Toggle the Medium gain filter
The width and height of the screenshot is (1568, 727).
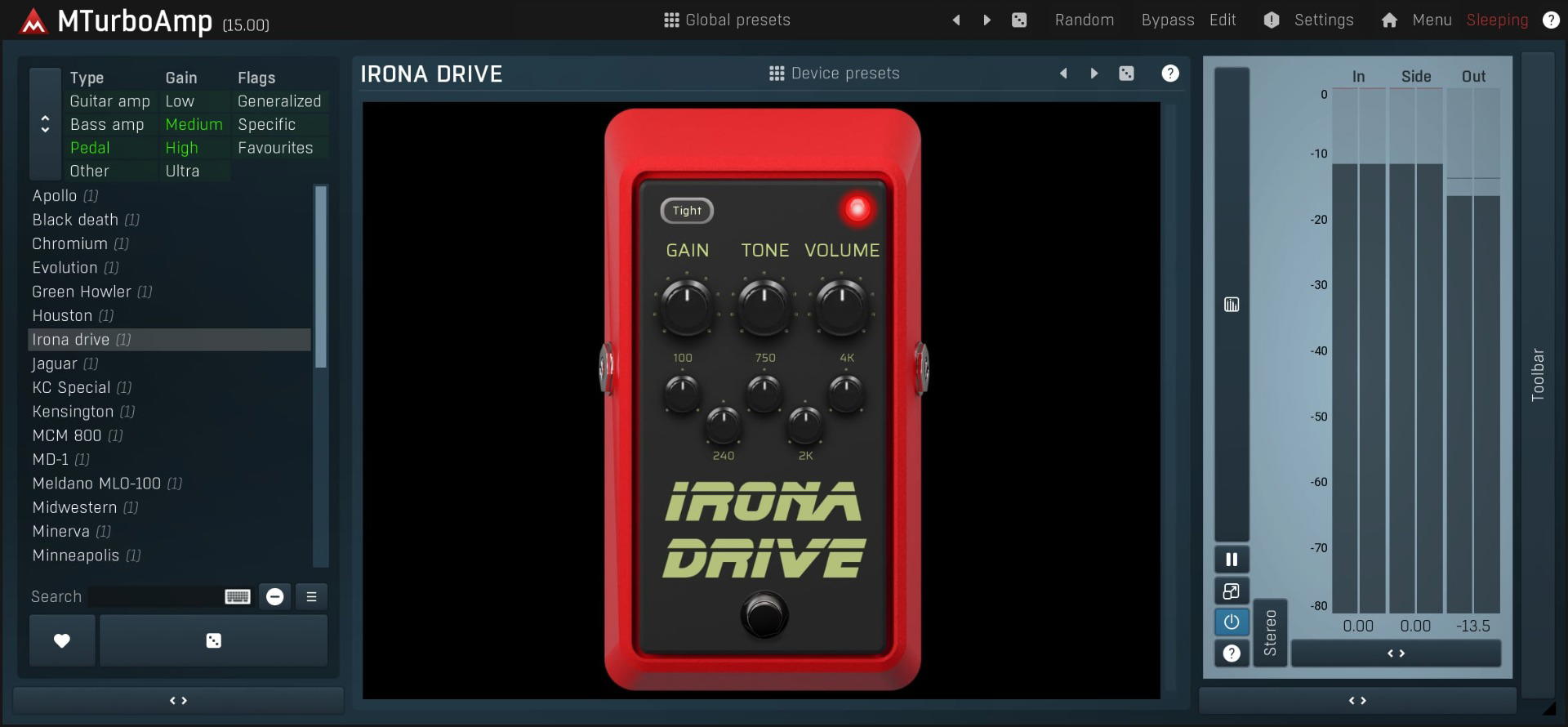pos(194,124)
